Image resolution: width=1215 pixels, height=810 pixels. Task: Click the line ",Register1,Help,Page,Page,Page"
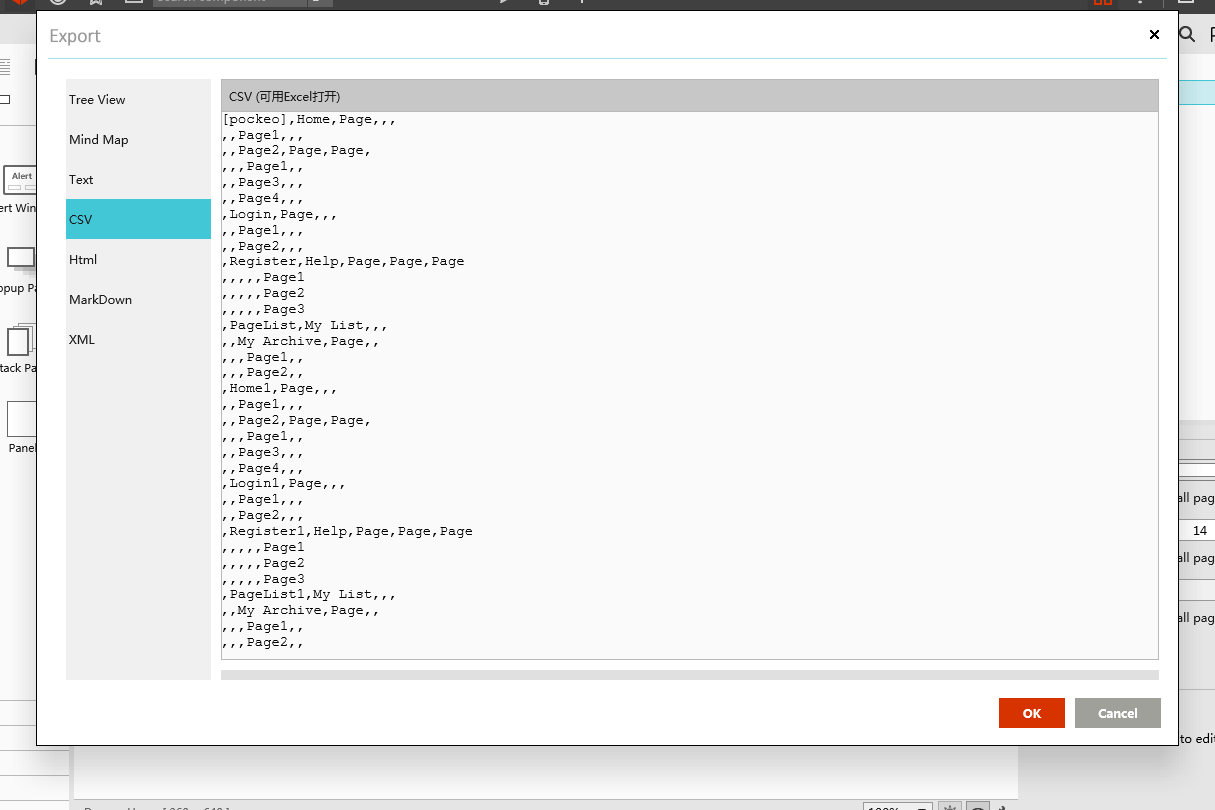(348, 531)
